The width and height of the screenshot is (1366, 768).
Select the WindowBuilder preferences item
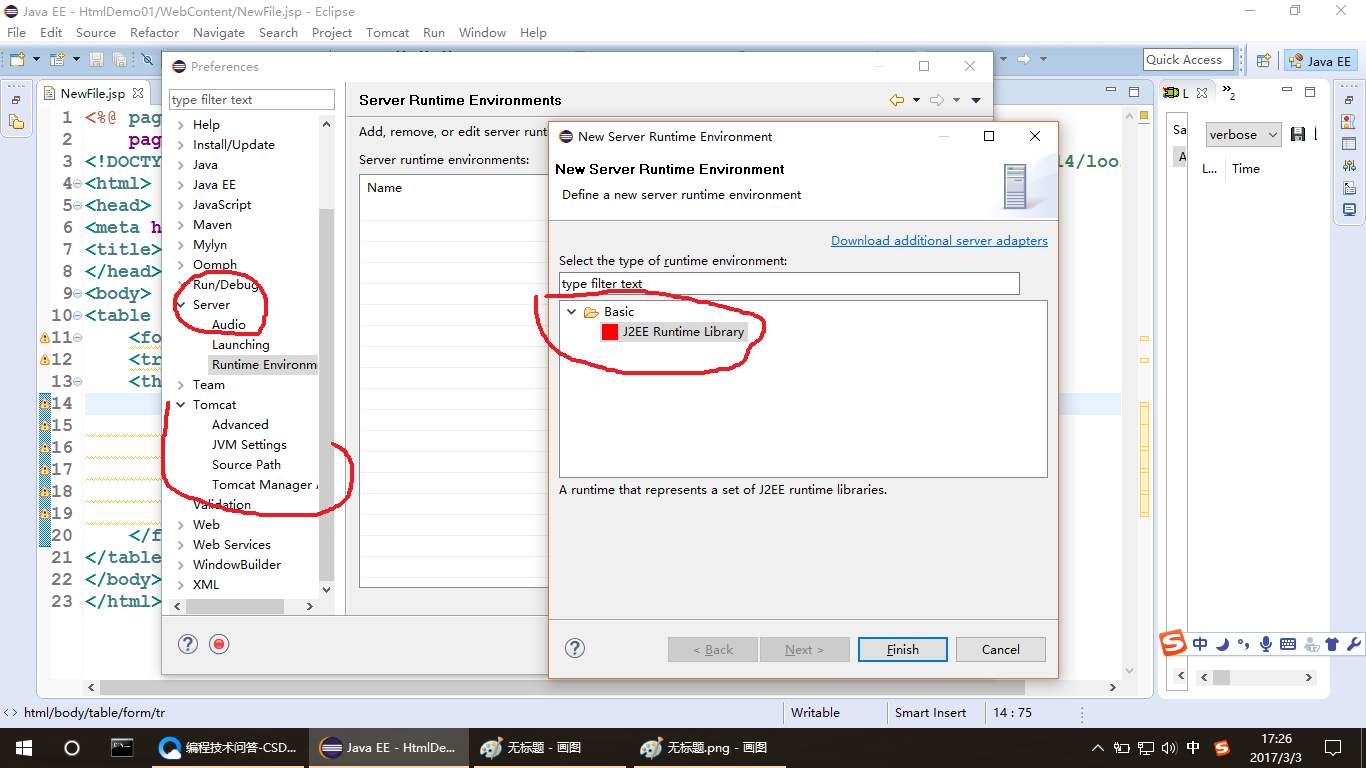click(237, 565)
